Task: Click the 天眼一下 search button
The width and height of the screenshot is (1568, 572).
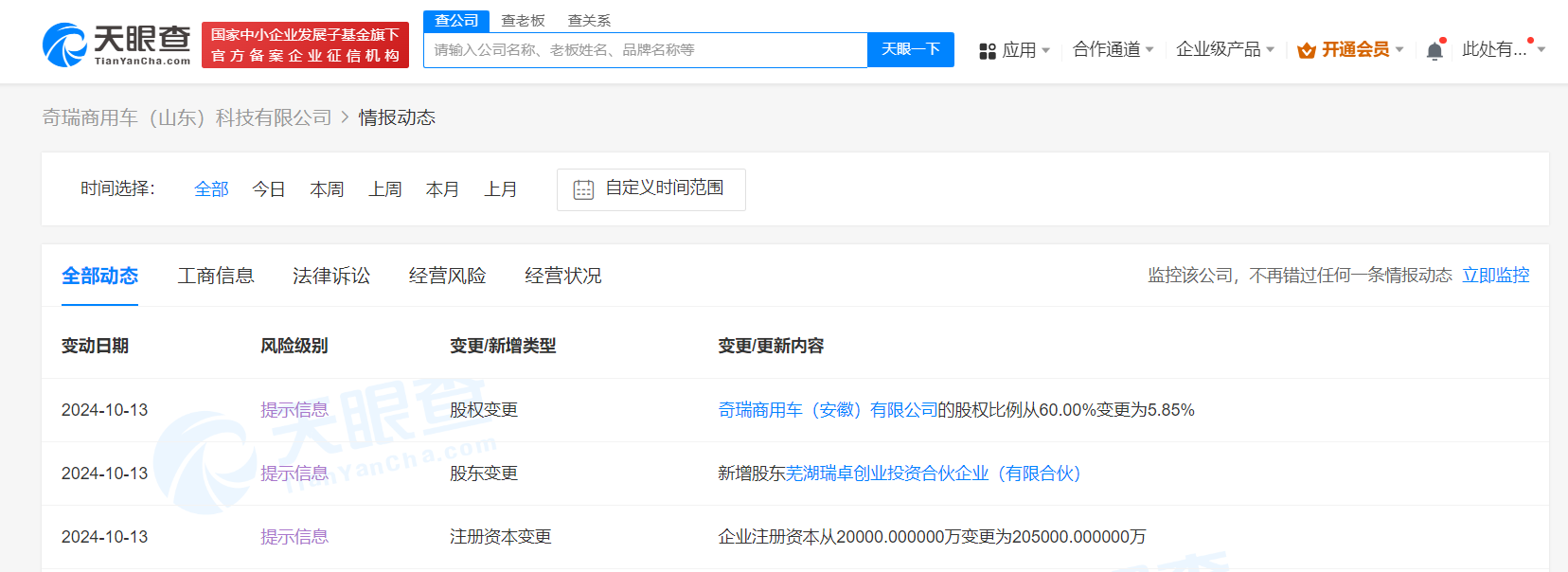Action: [x=911, y=50]
